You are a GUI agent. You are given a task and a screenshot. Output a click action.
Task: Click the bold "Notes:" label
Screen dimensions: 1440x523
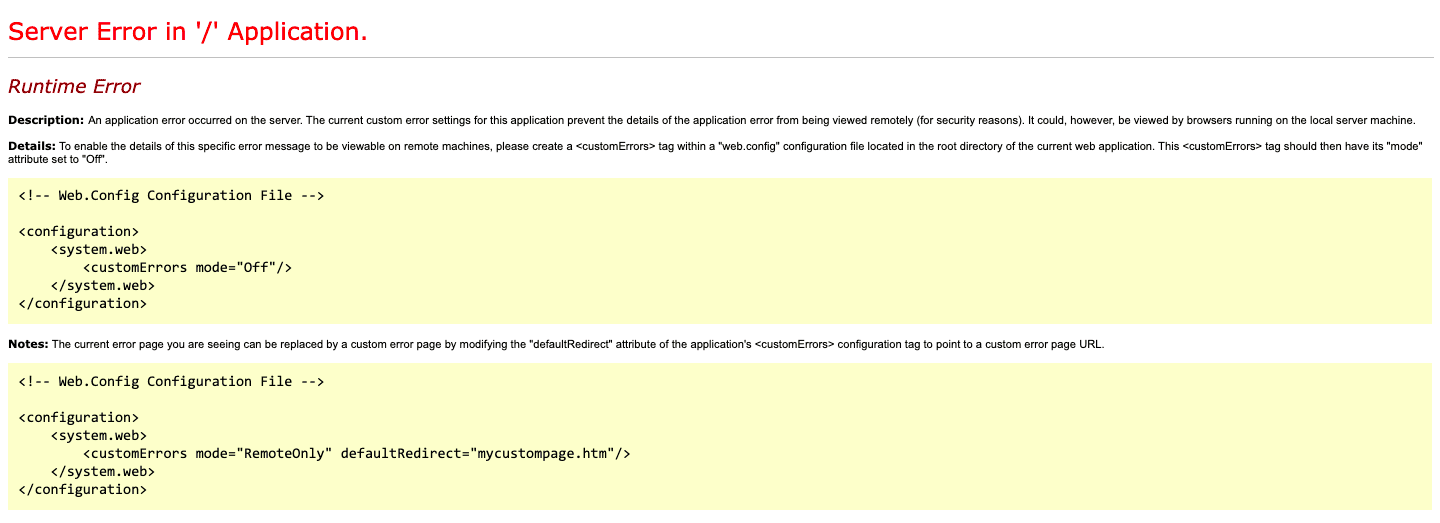click(x=28, y=344)
